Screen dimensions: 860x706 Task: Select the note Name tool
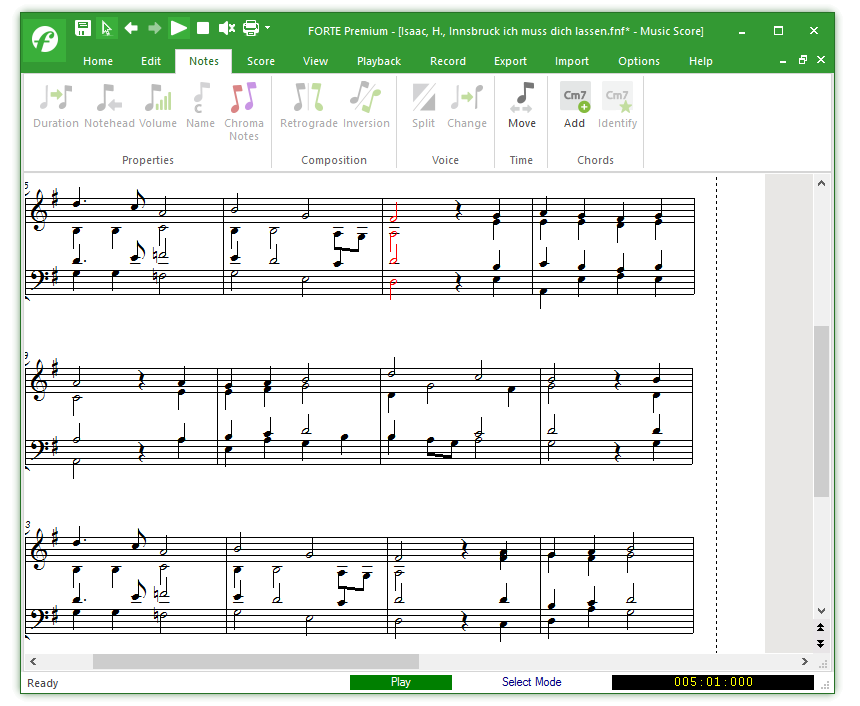[x=200, y=106]
